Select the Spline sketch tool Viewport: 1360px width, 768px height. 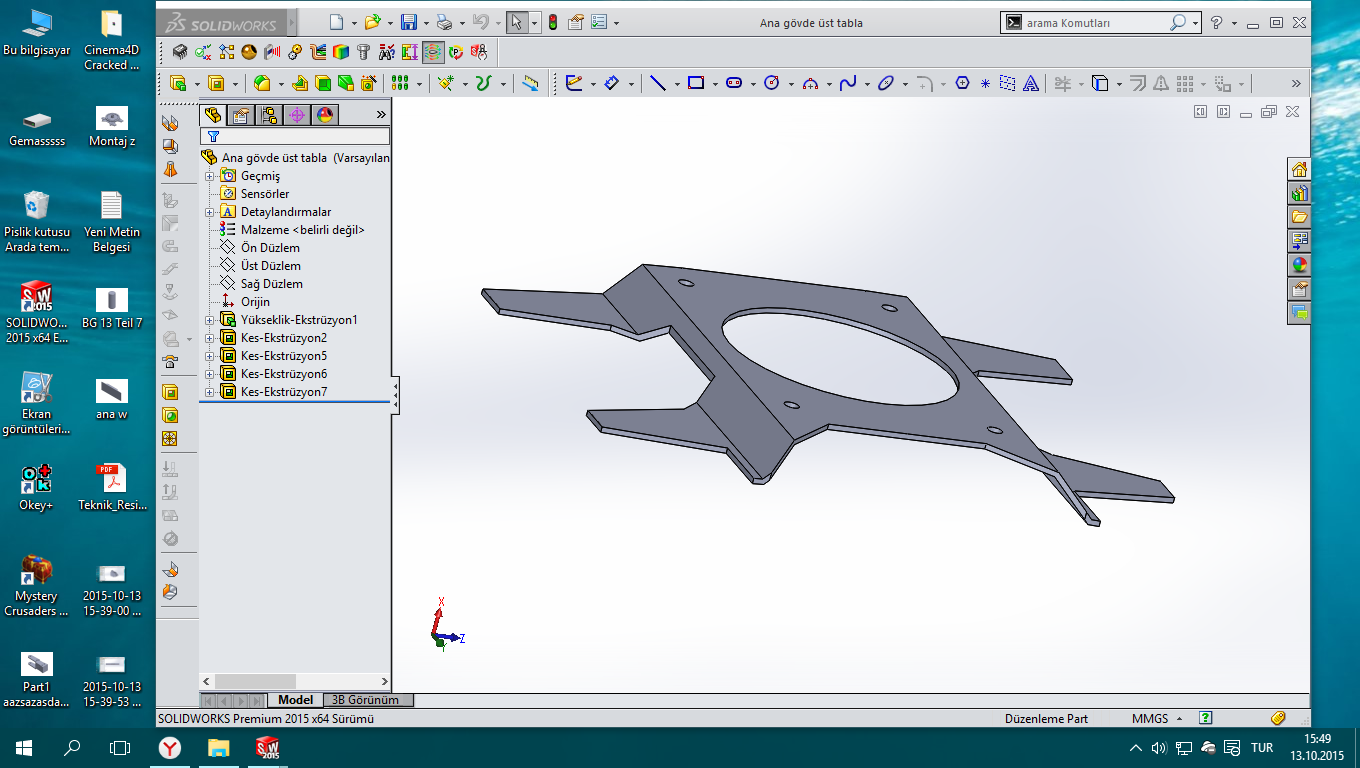click(847, 84)
